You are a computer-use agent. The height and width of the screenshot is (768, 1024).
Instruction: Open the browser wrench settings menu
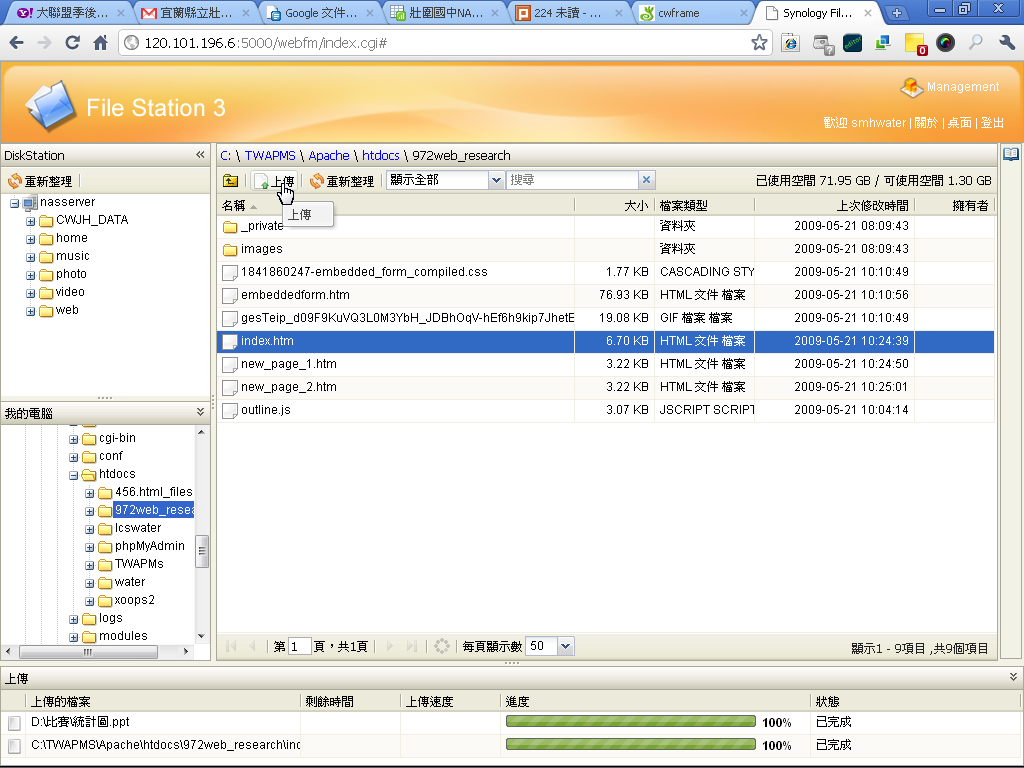point(1007,43)
